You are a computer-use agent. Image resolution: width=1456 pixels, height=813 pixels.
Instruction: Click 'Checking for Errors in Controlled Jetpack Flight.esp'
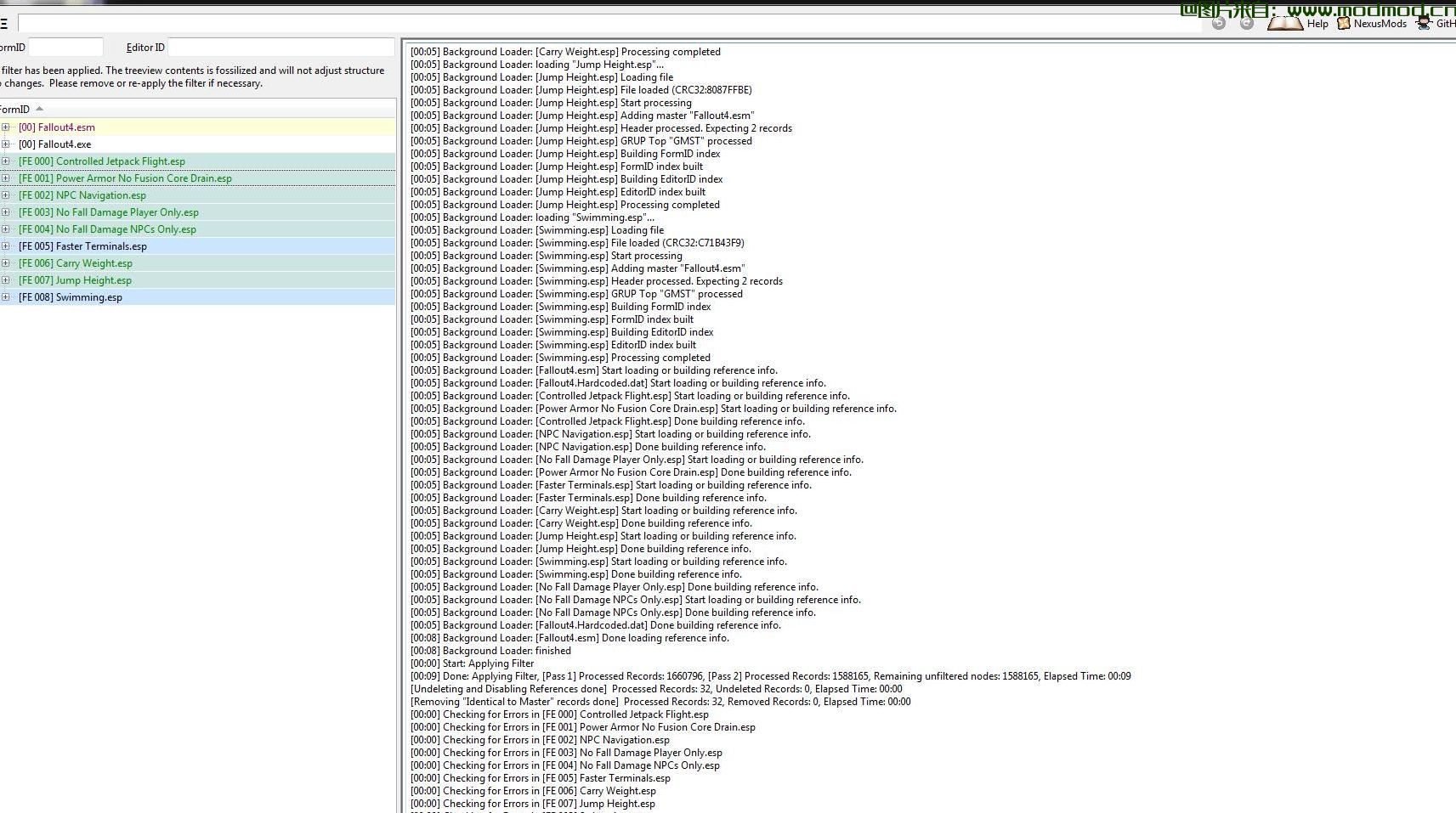(559, 714)
